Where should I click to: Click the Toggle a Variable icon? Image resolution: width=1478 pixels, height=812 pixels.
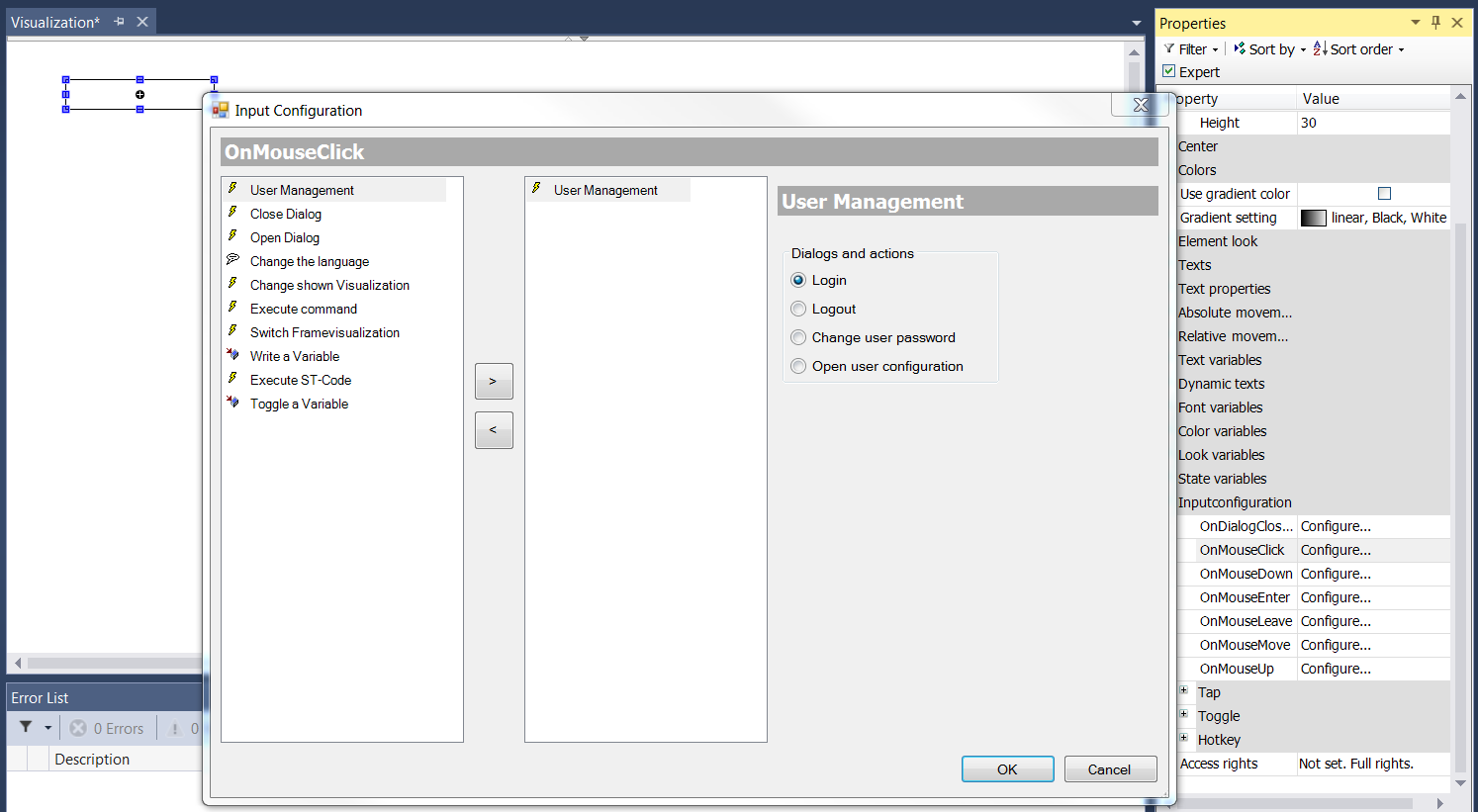pos(232,402)
